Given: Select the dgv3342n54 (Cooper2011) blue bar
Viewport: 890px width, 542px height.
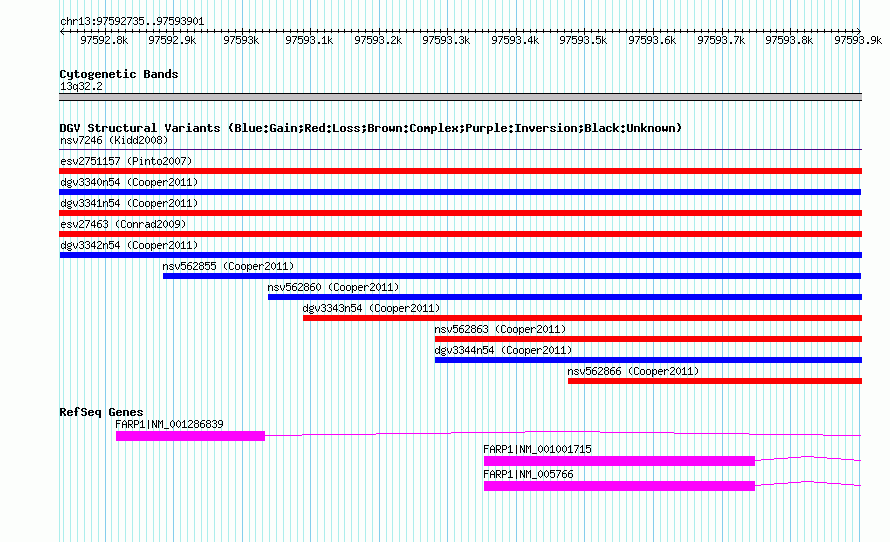Looking at the screenshot, I should tap(460, 255).
